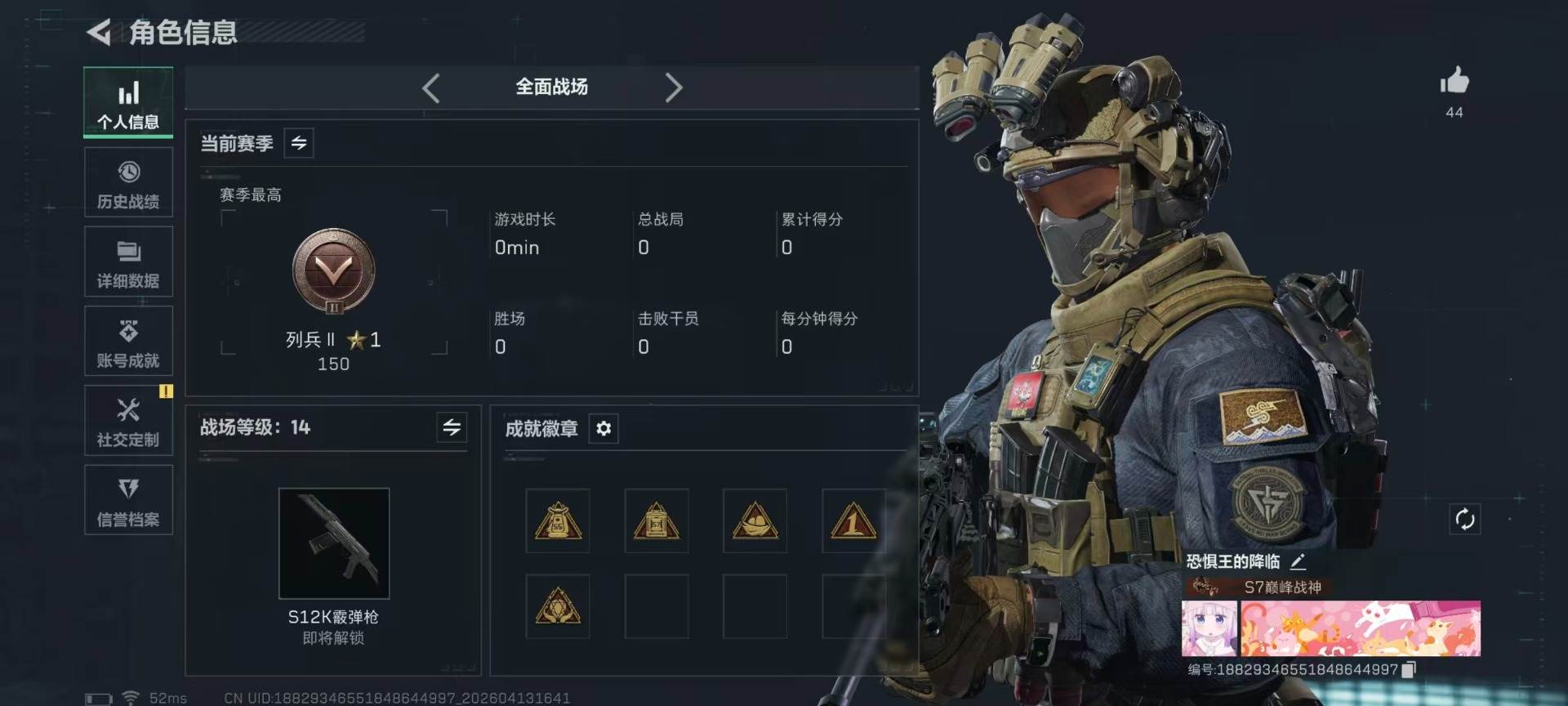Viewport: 1568px width, 706px height.
Task: Go back using the 角色信息 arrow
Action: click(x=99, y=33)
